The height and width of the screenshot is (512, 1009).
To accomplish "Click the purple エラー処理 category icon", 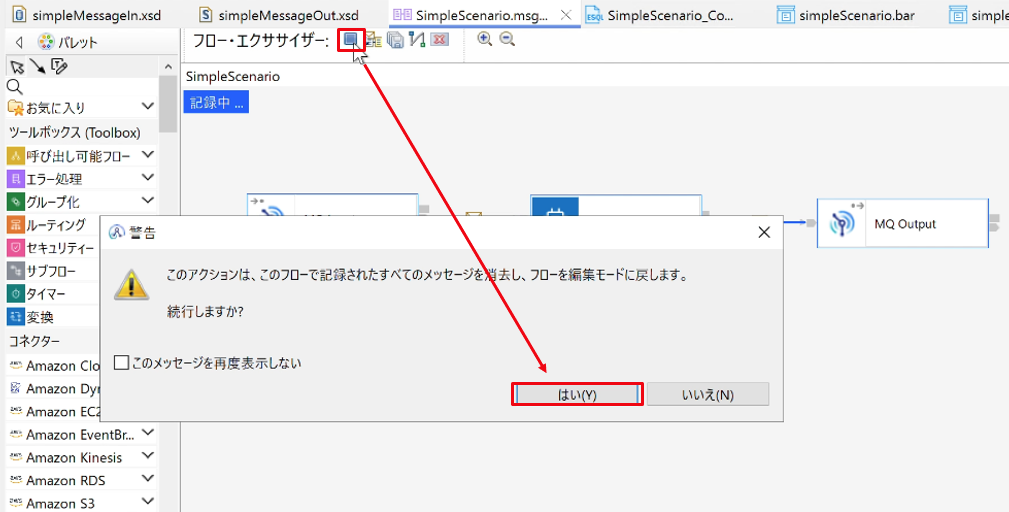I will (15, 179).
